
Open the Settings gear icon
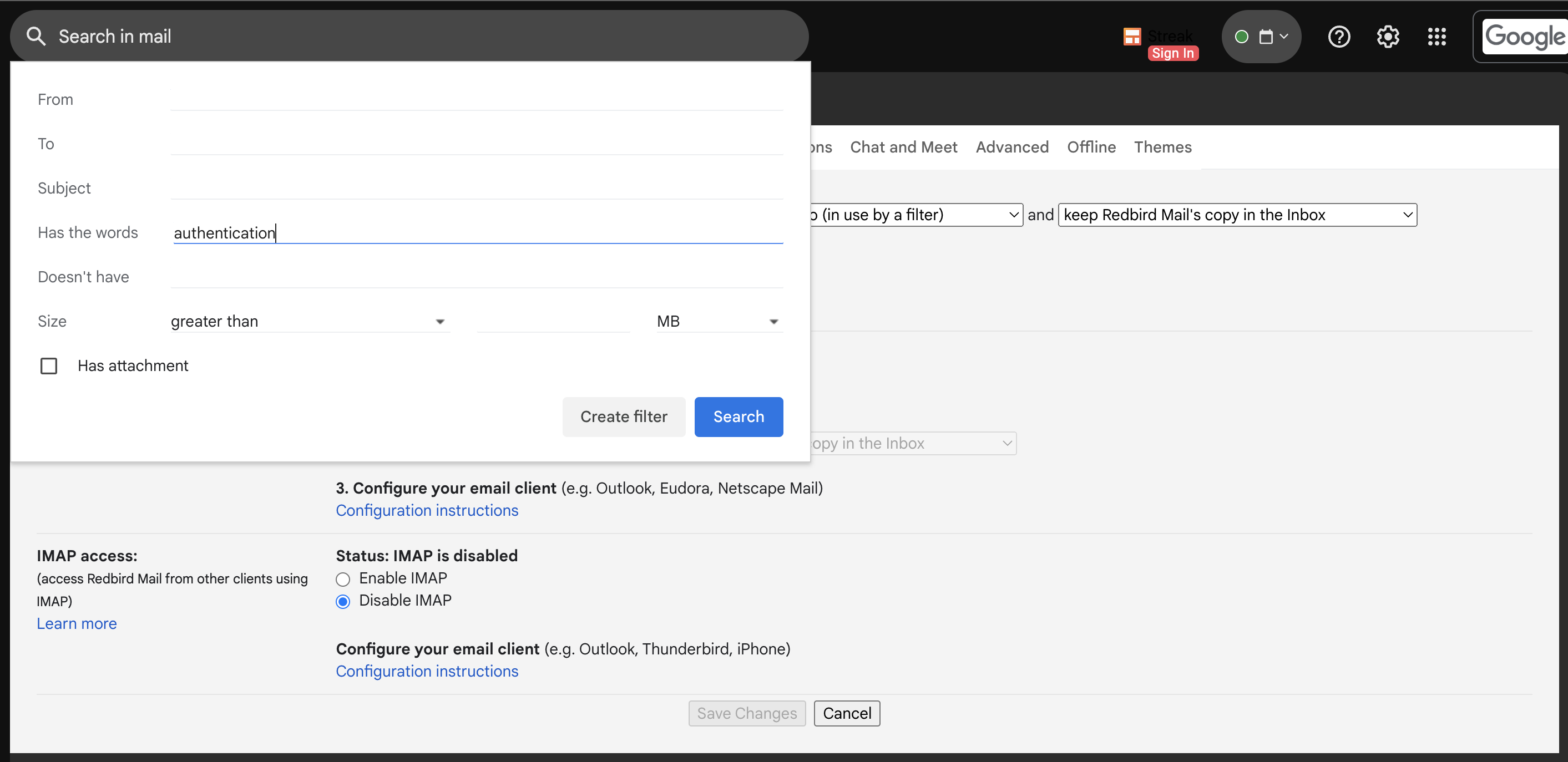(1387, 37)
